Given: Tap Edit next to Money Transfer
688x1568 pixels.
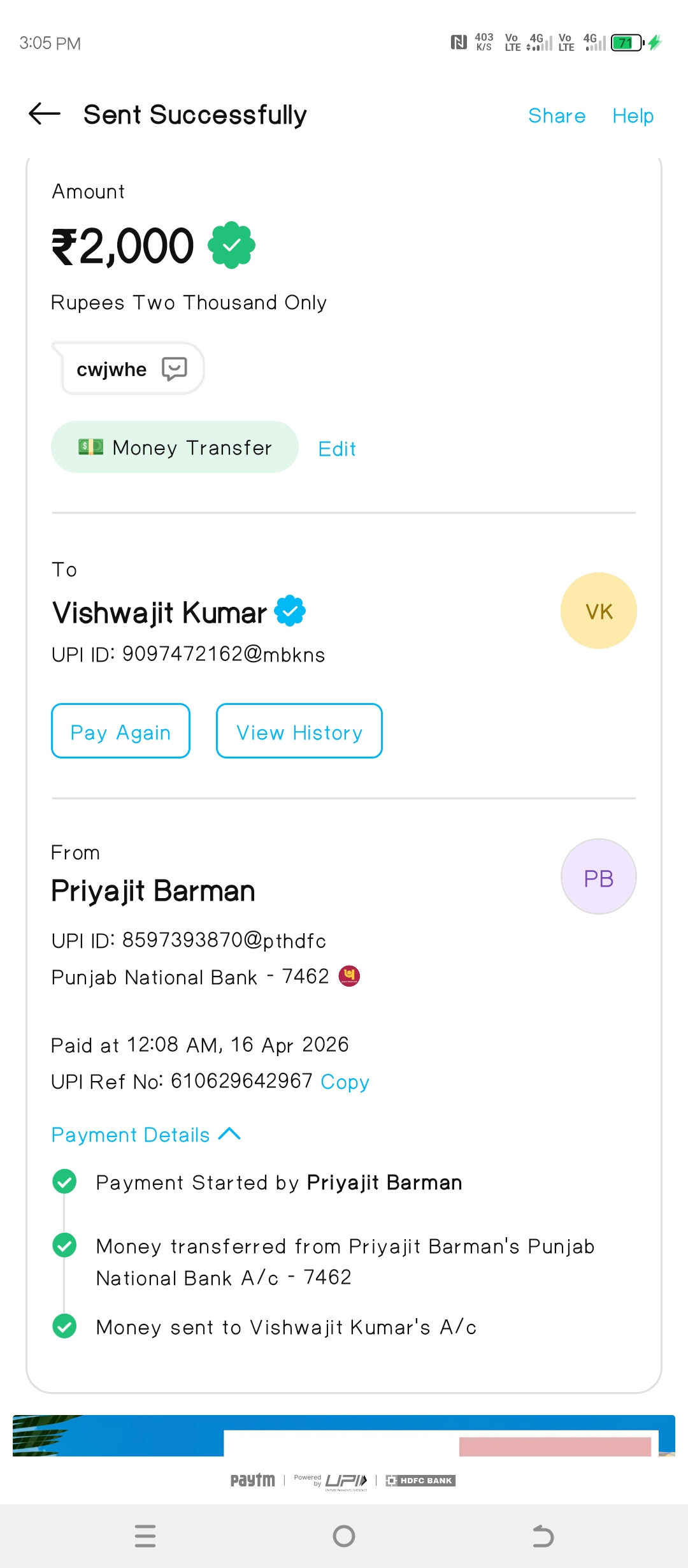Looking at the screenshot, I should 337,449.
